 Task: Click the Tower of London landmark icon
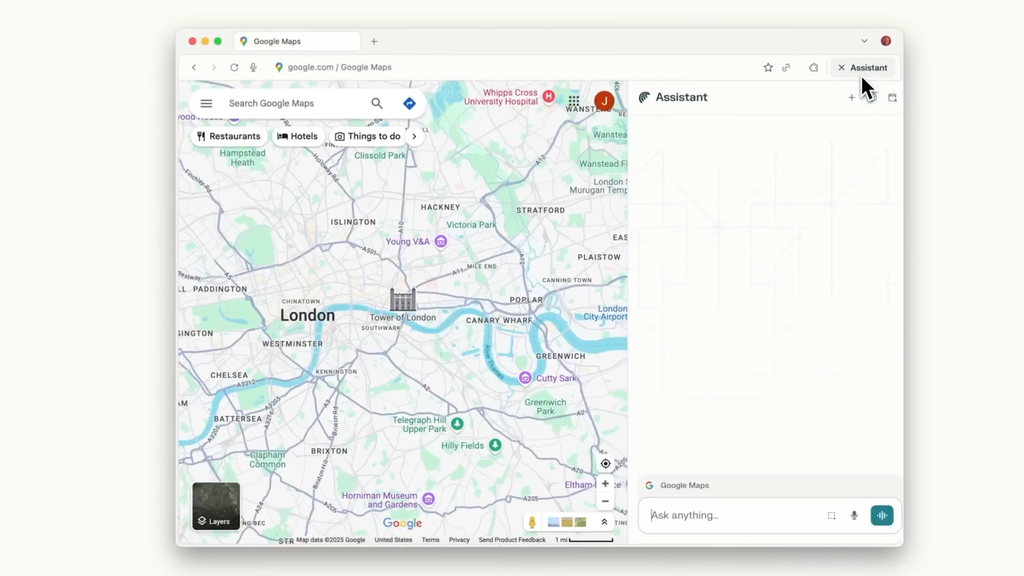(403, 300)
